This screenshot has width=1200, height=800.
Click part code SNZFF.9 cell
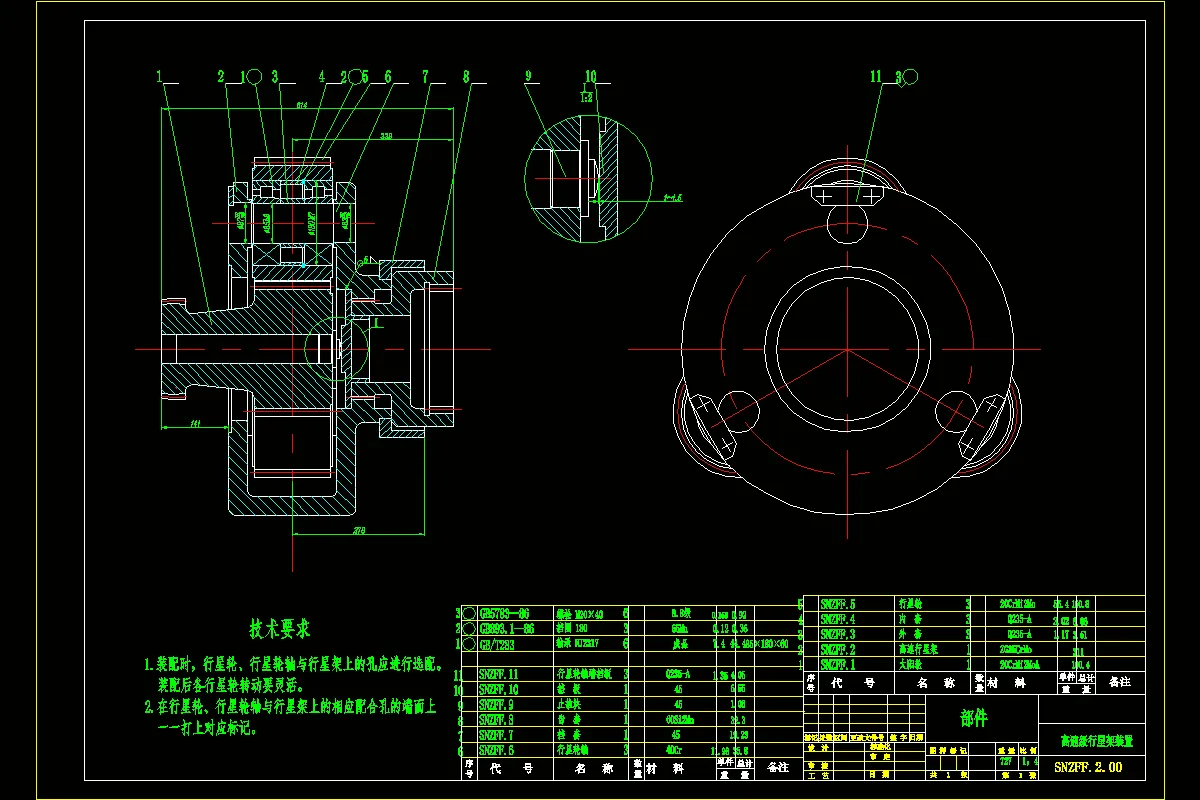coord(497,704)
